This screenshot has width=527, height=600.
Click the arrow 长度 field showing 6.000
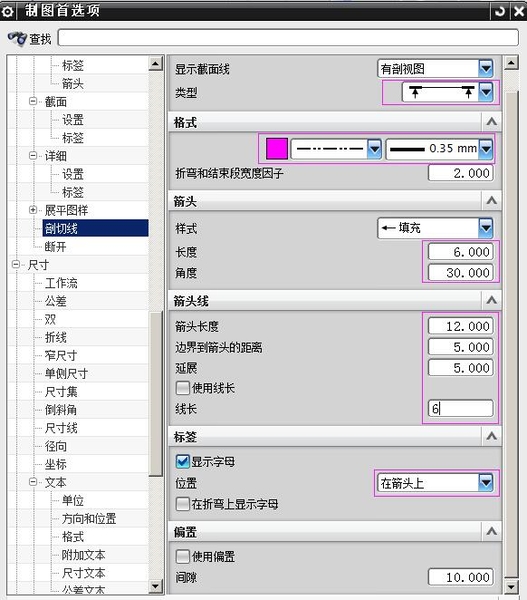pos(460,252)
